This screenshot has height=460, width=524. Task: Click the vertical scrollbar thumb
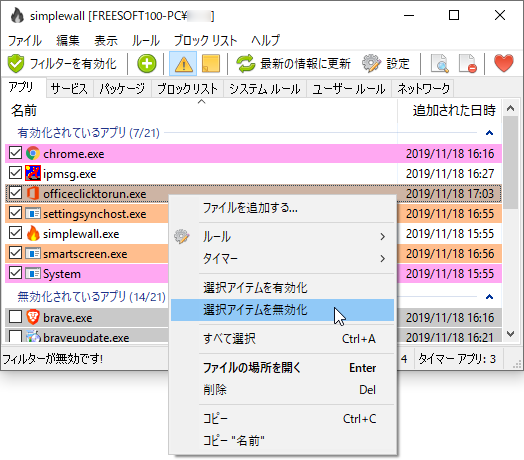coord(510,162)
